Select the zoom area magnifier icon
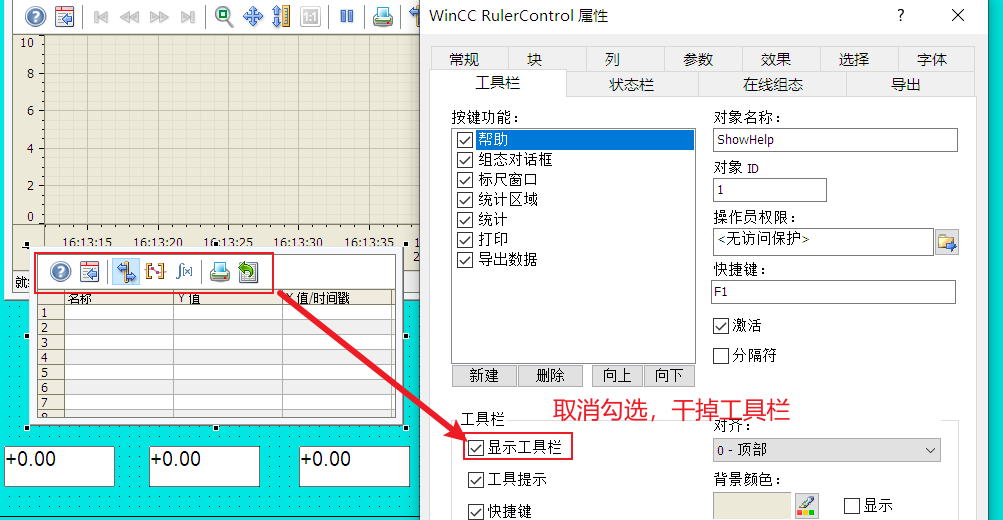The image size is (1003, 520). click(x=223, y=16)
